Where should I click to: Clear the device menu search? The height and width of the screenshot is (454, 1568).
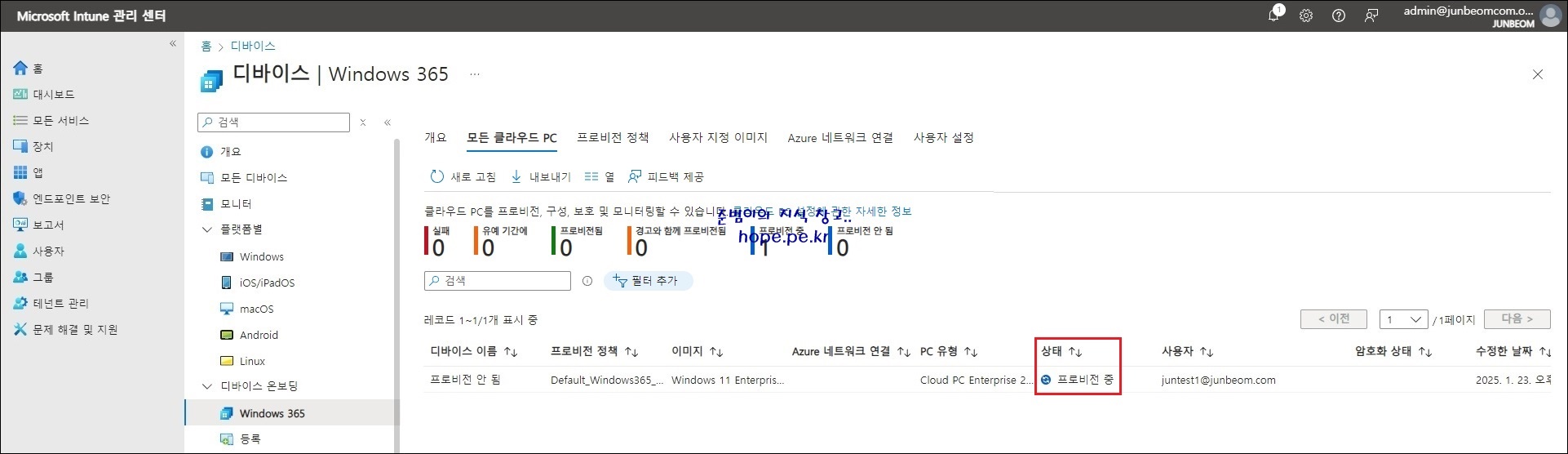click(363, 122)
